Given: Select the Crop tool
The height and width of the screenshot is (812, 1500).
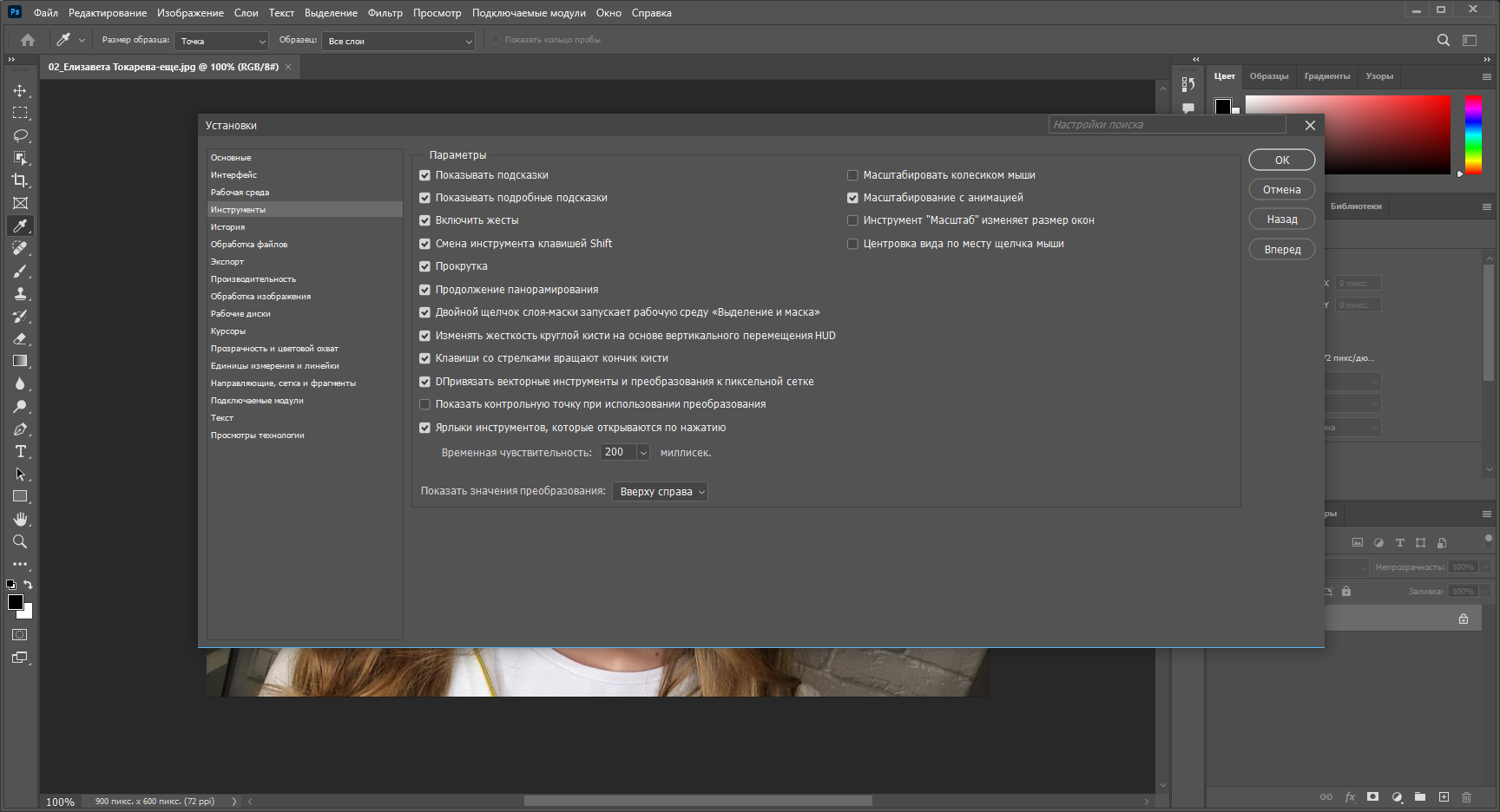Looking at the screenshot, I should (20, 180).
